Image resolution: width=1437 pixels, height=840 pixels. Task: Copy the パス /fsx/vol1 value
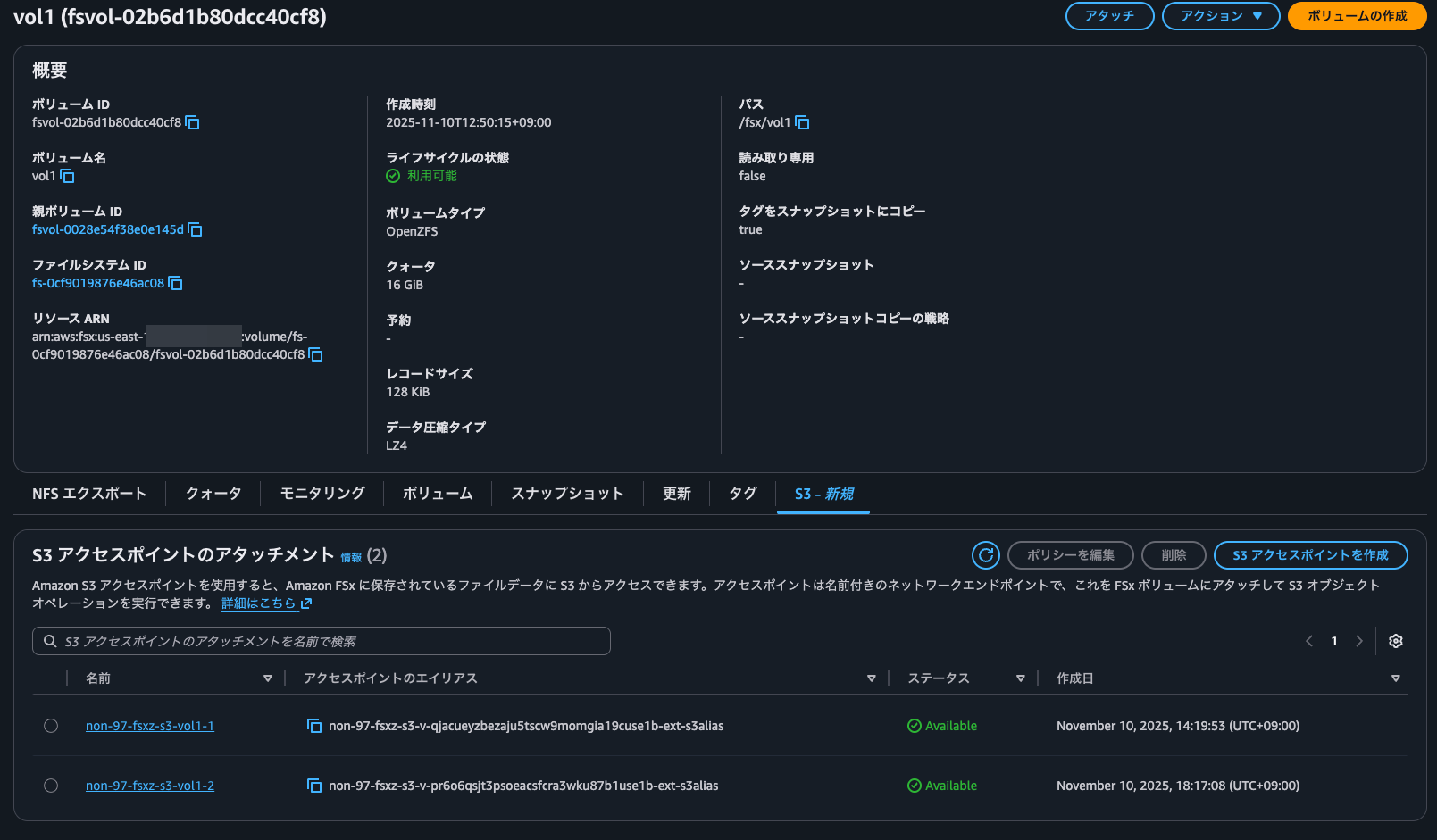[801, 123]
